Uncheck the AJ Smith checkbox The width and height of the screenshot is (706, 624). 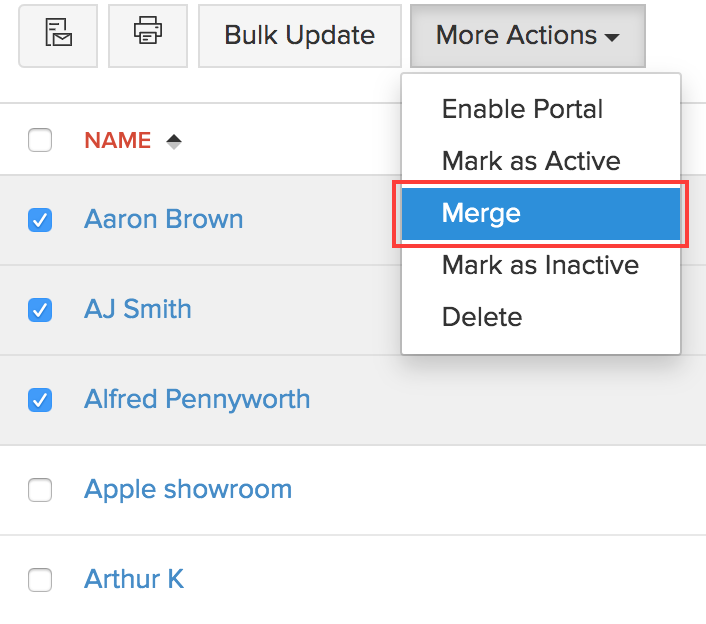(40, 310)
